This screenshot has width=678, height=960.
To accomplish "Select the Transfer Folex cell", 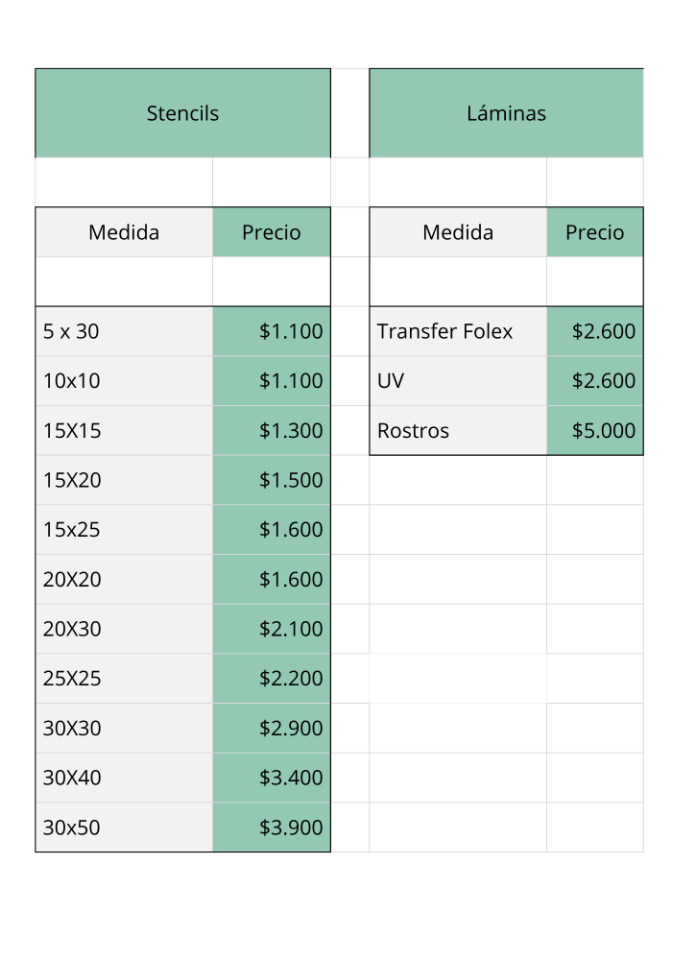I will pyautogui.click(x=458, y=331).
